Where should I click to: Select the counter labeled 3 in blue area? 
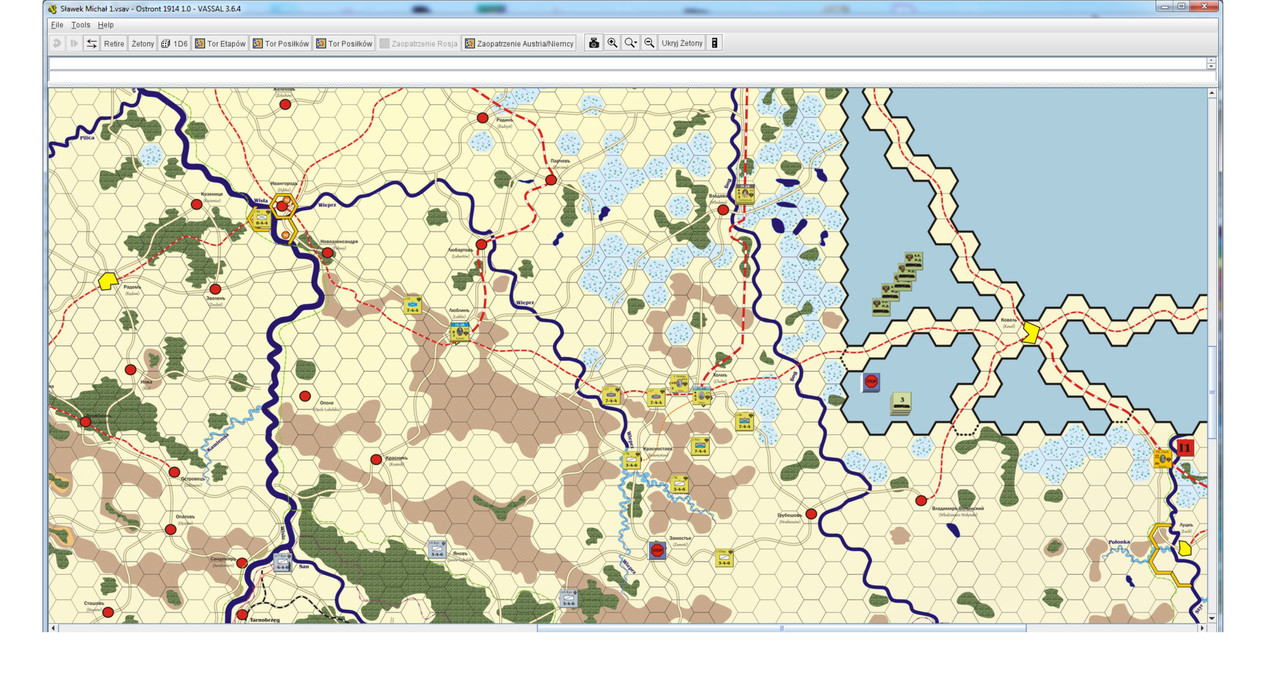tap(901, 402)
